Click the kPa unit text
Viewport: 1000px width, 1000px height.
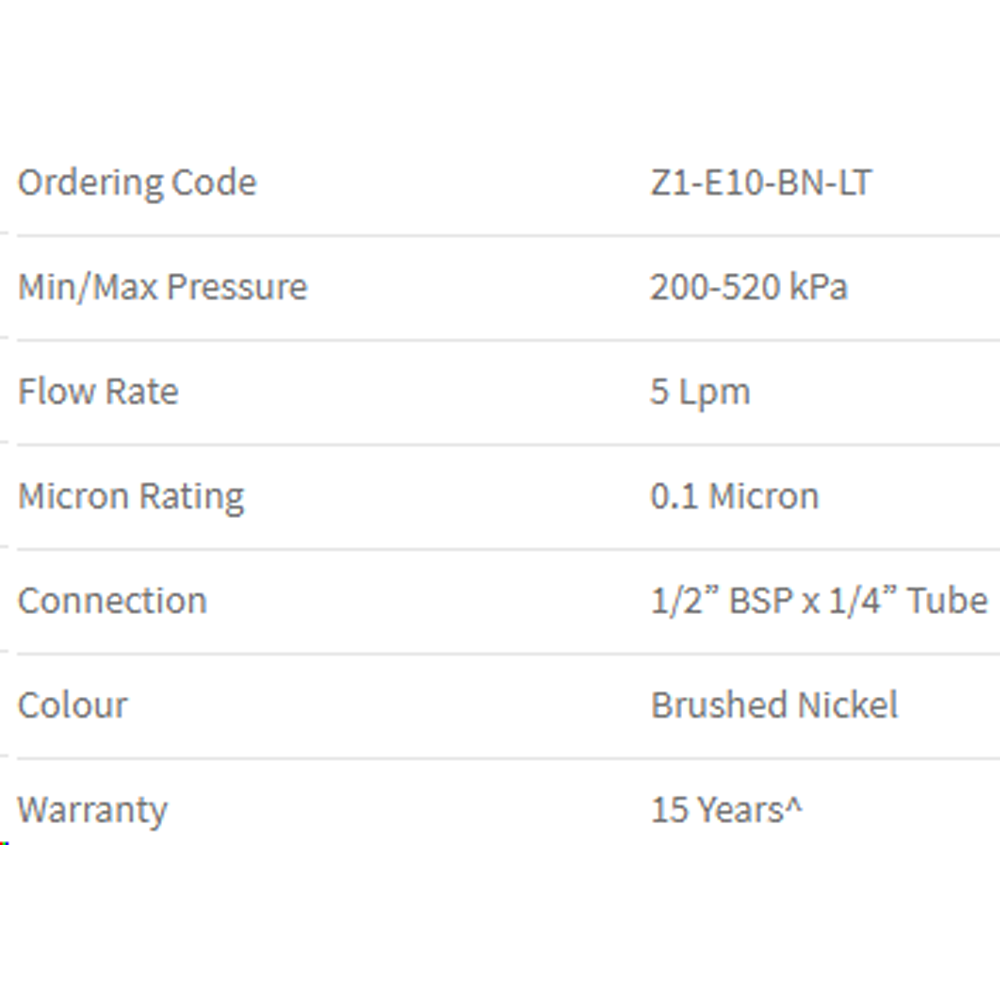[819, 287]
